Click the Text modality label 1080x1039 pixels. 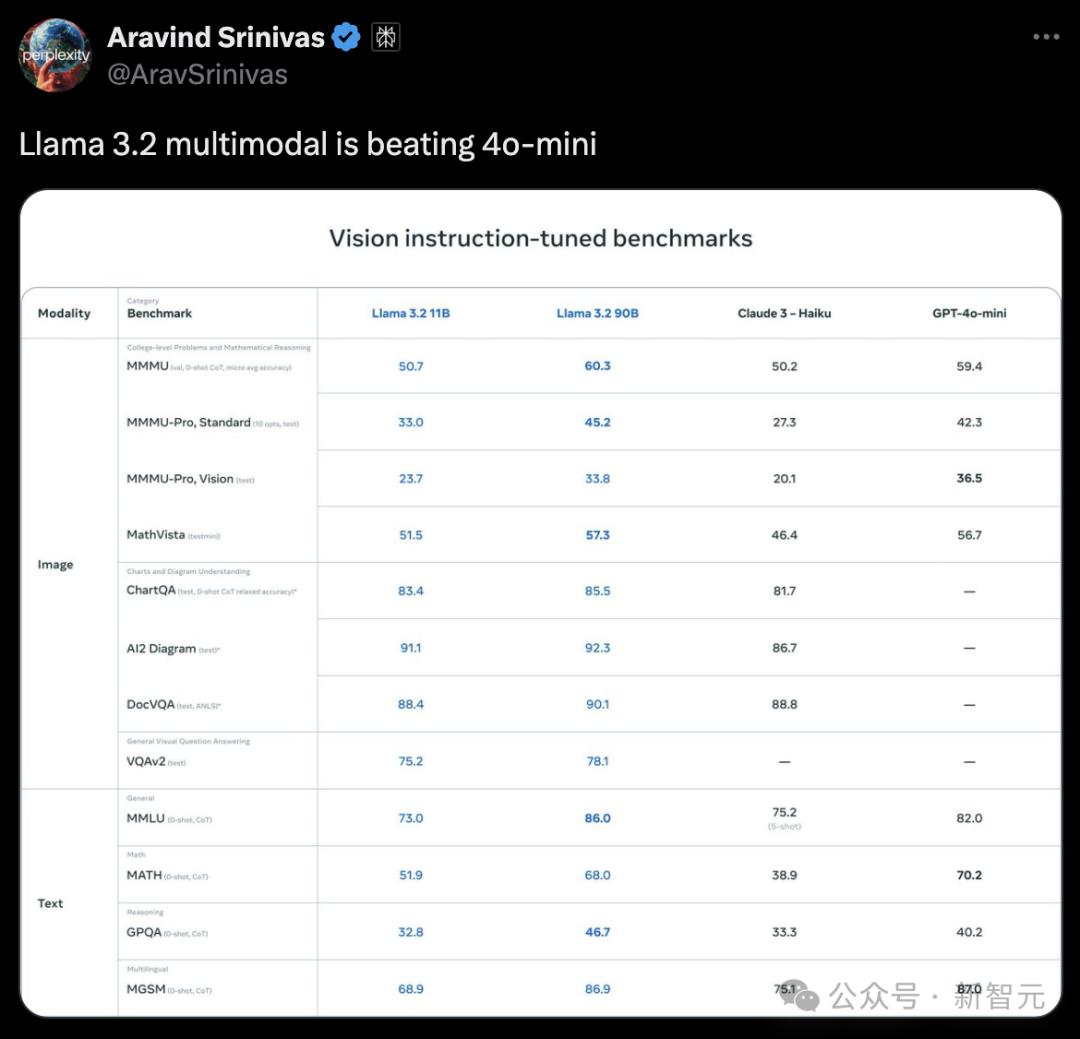(x=50, y=903)
